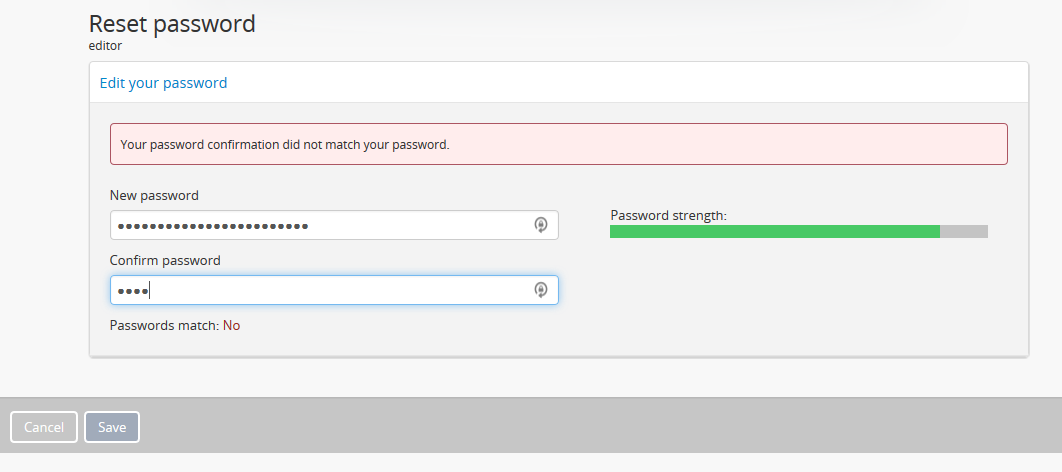
Task: Click the 'Password strength:' label
Action: (x=668, y=215)
